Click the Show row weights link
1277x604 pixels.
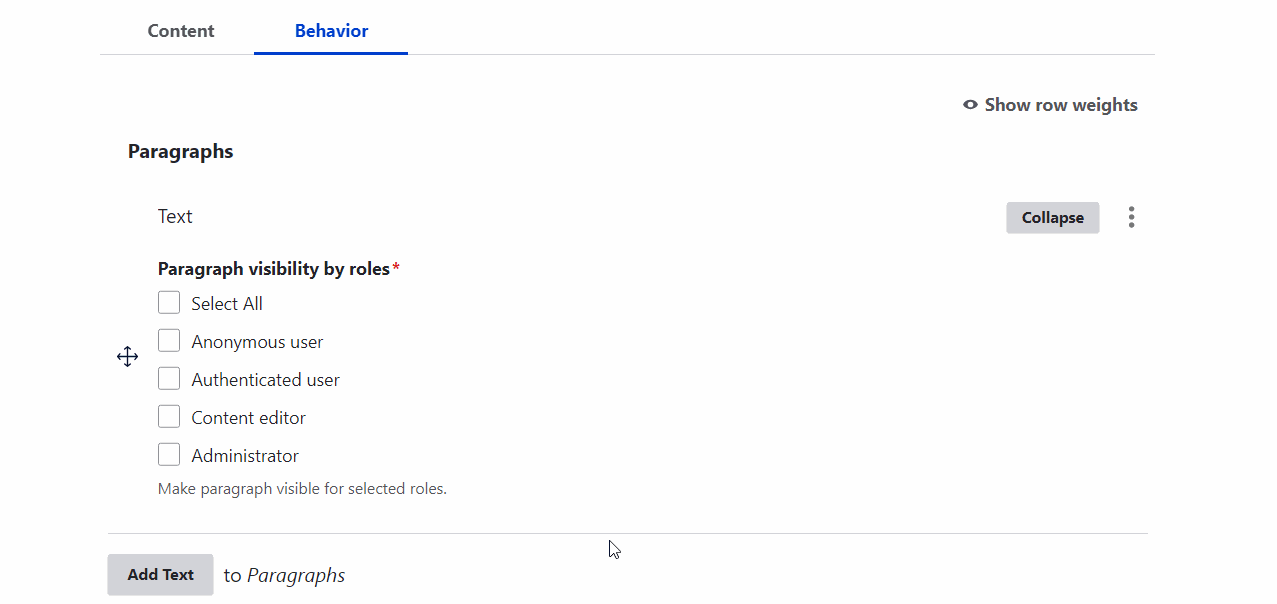pyautogui.click(x=1060, y=104)
